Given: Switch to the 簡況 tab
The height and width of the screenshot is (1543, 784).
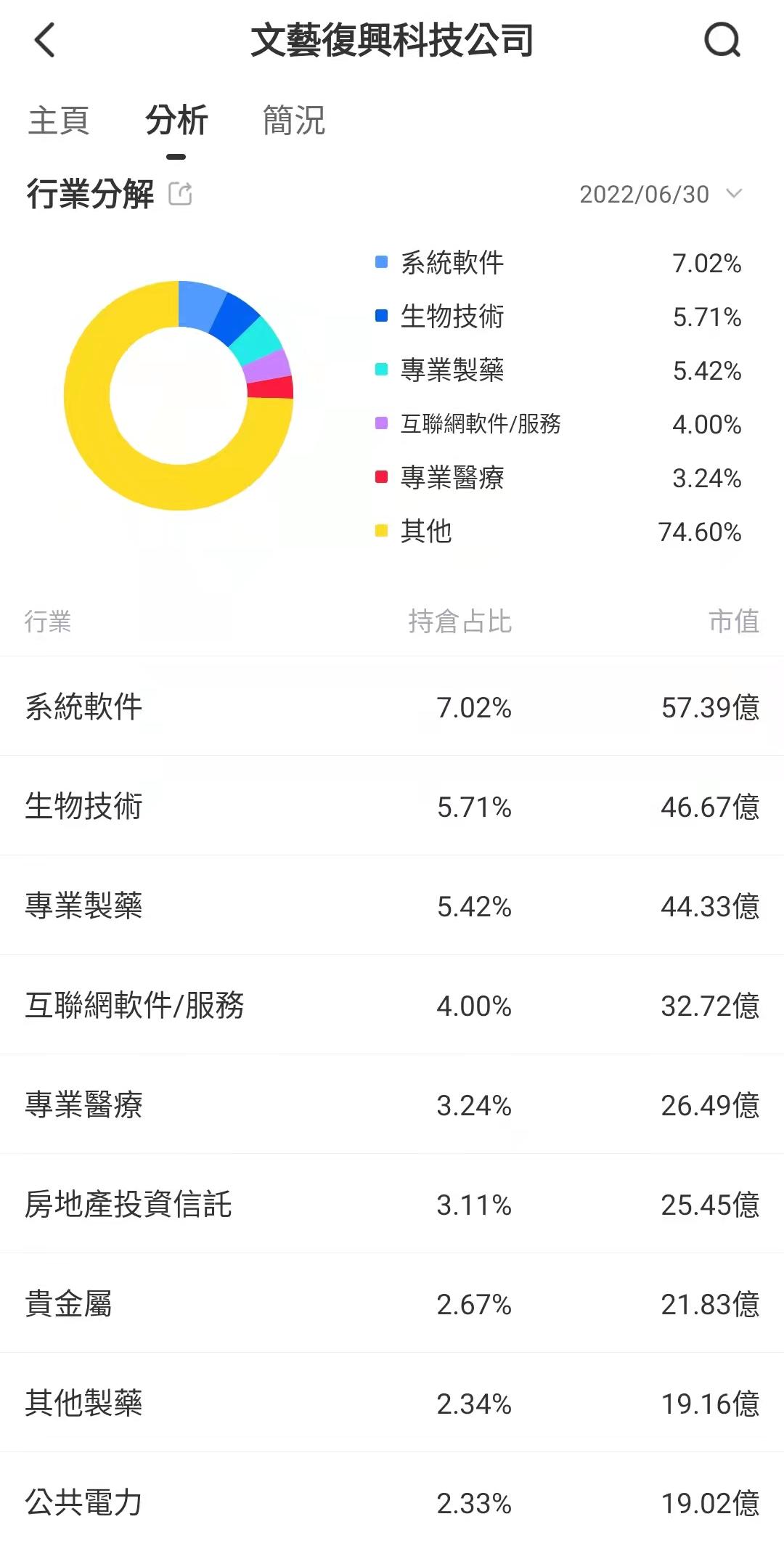Looking at the screenshot, I should pos(293,118).
